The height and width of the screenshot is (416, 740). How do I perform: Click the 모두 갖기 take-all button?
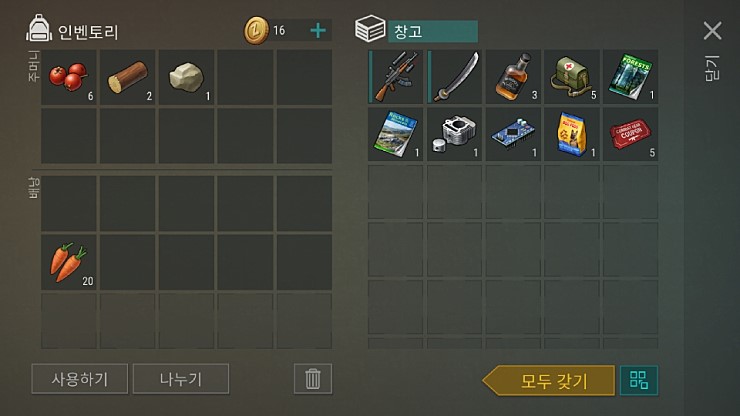(x=549, y=381)
